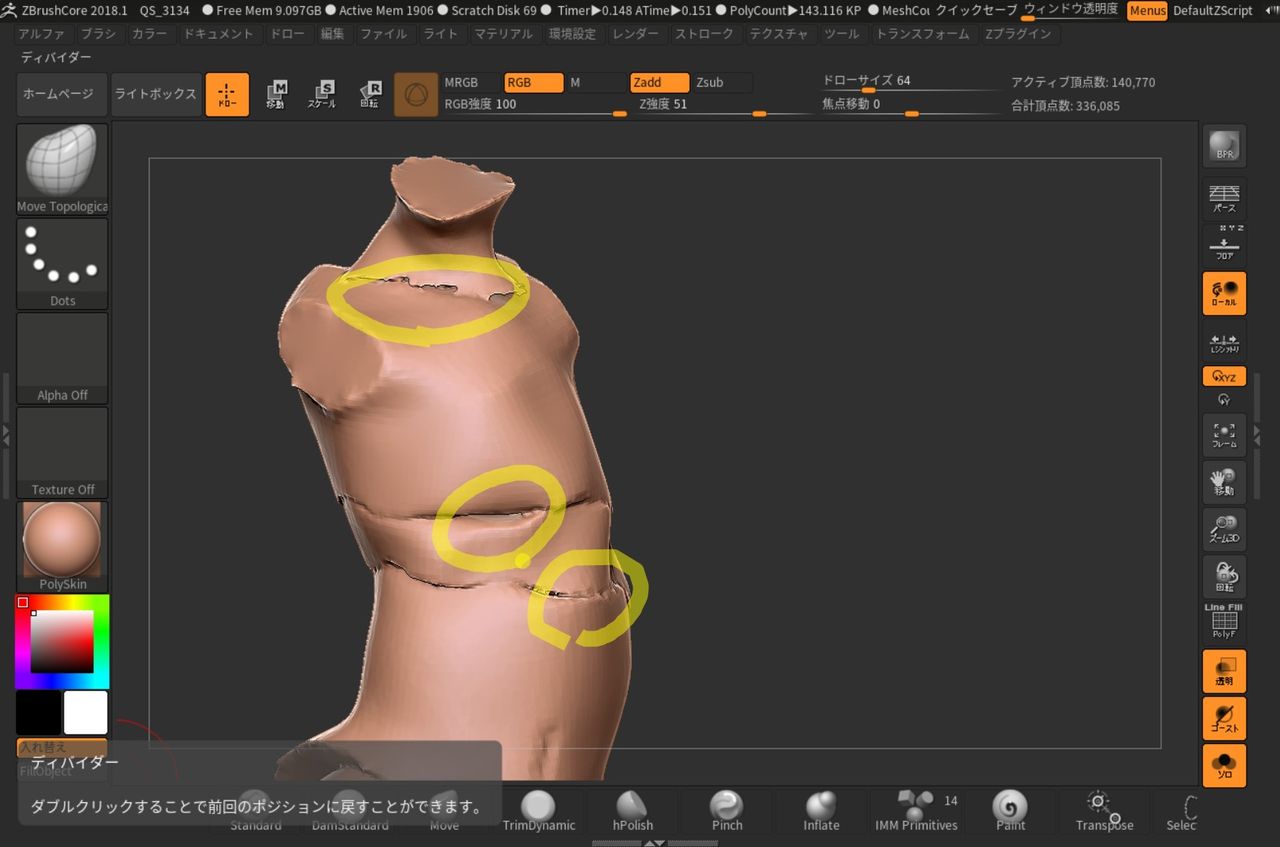The height and width of the screenshot is (847, 1280).
Task: Click the BPR render icon
Action: [x=1224, y=146]
